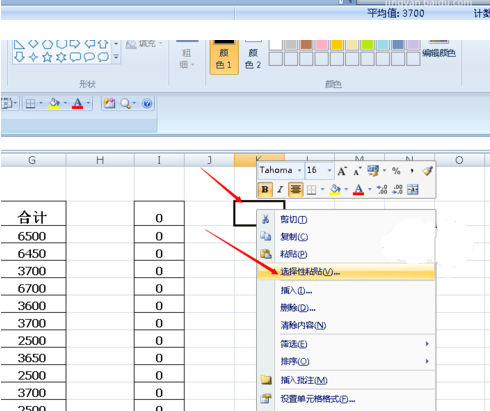Select the column H header

[x=100, y=160]
